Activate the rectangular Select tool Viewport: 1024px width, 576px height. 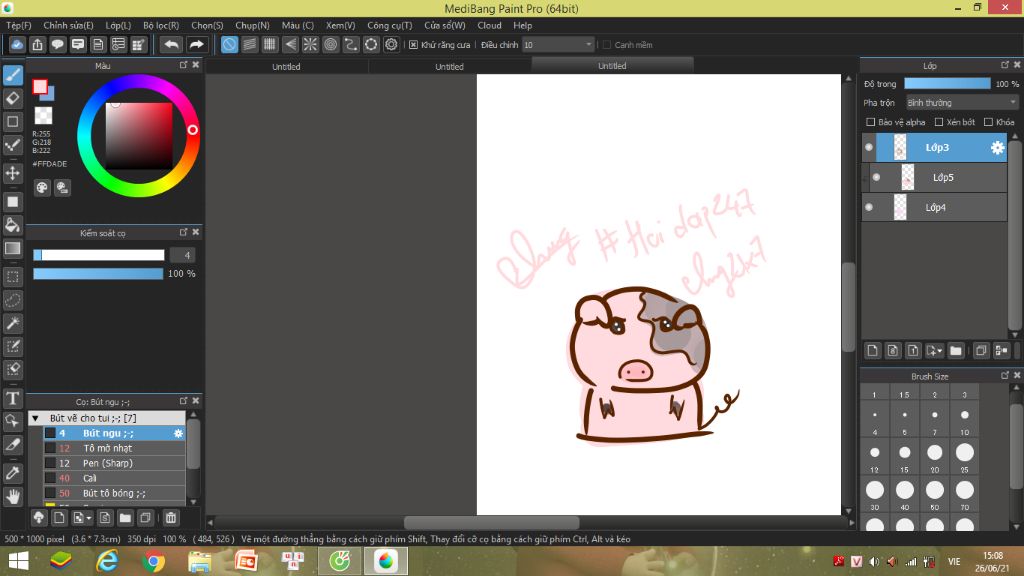[13, 277]
